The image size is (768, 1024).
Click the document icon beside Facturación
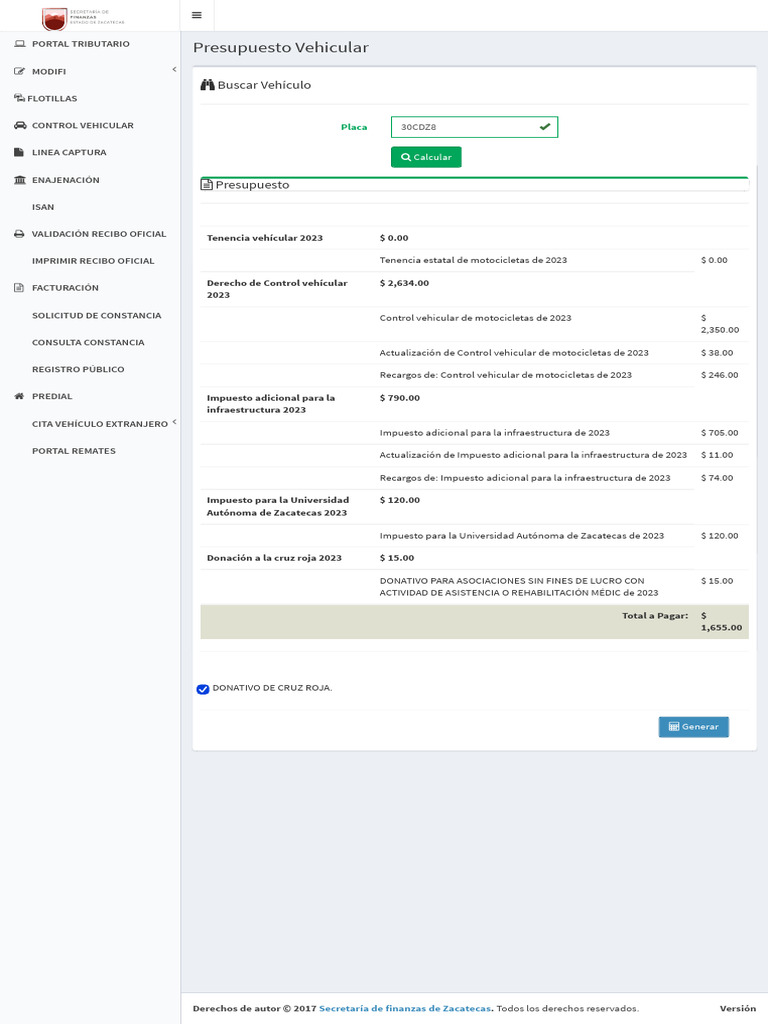pyautogui.click(x=19, y=287)
